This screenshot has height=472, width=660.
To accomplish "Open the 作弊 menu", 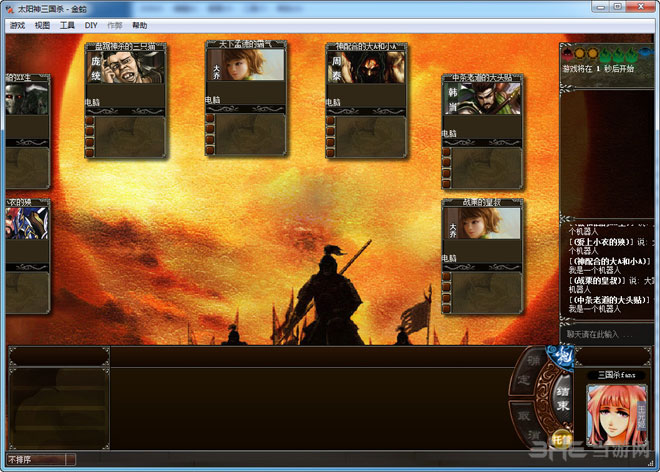I will click(x=114, y=26).
